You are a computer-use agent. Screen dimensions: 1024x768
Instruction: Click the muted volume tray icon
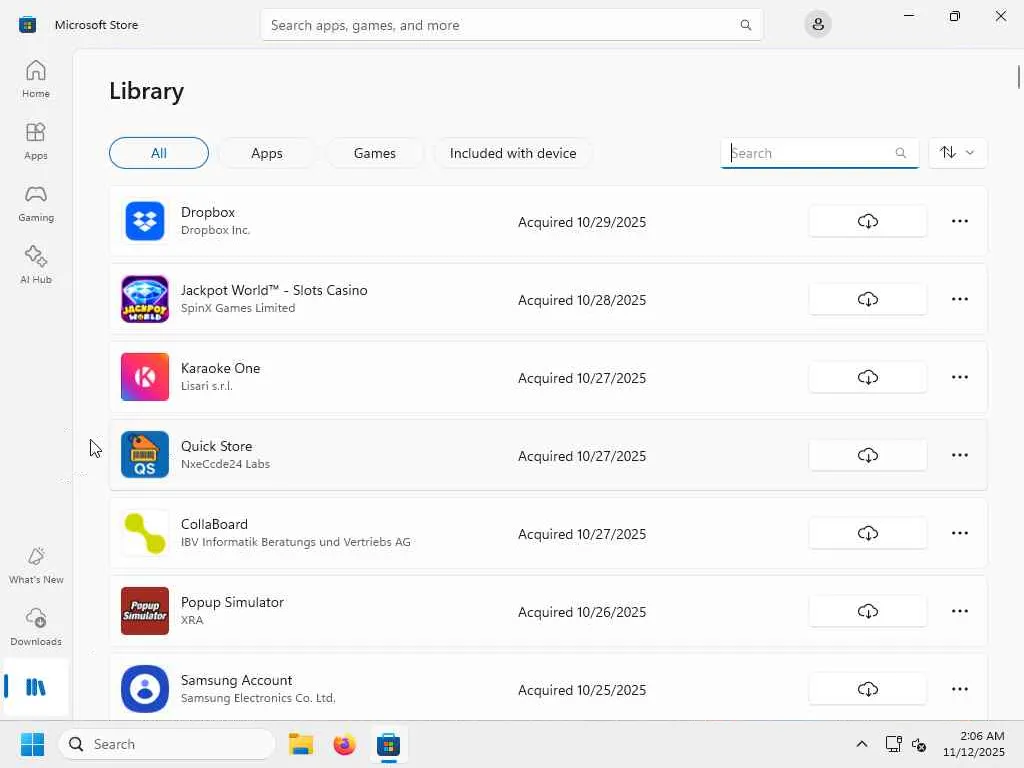[x=919, y=744]
